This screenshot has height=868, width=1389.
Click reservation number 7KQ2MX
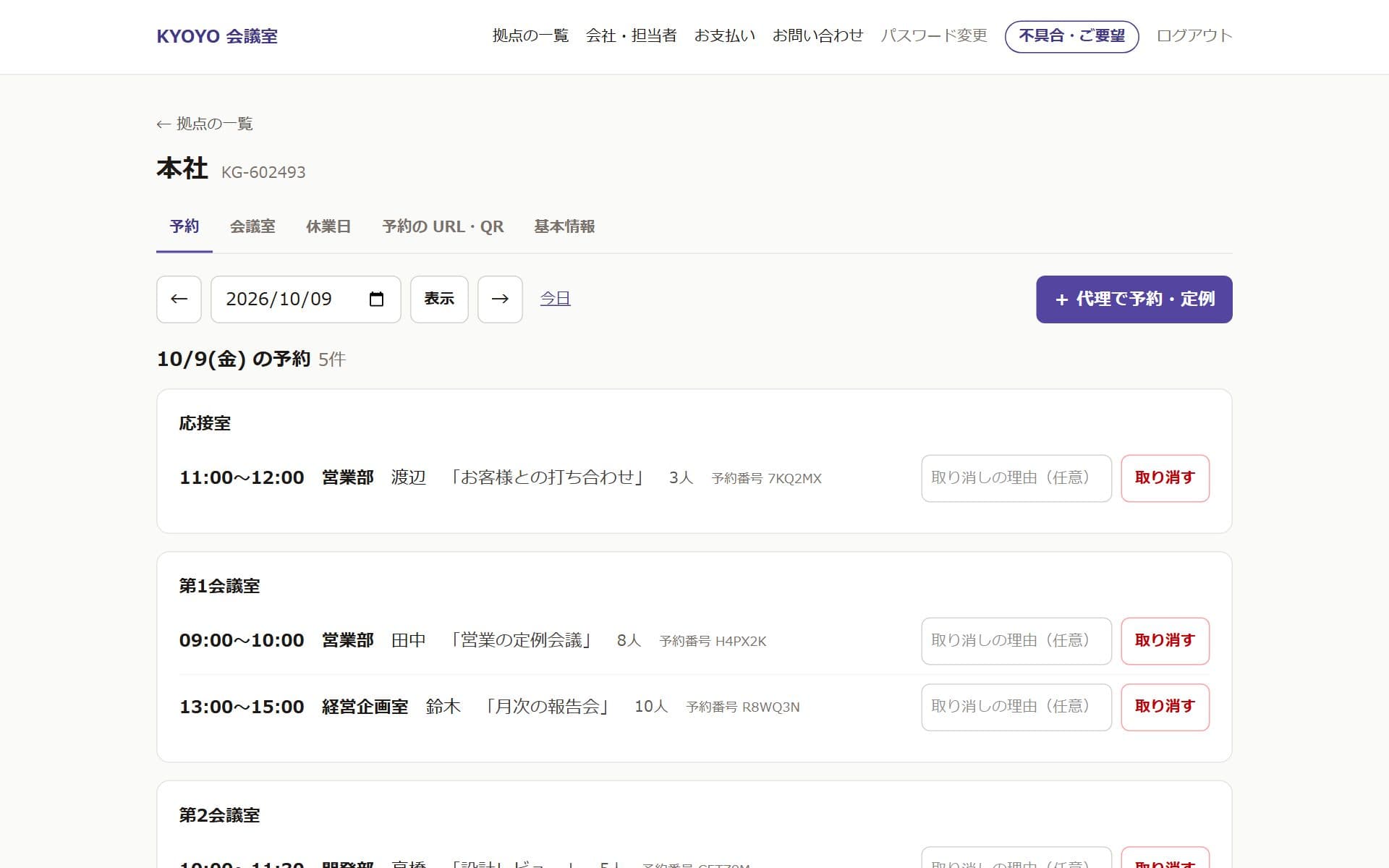[x=766, y=478]
